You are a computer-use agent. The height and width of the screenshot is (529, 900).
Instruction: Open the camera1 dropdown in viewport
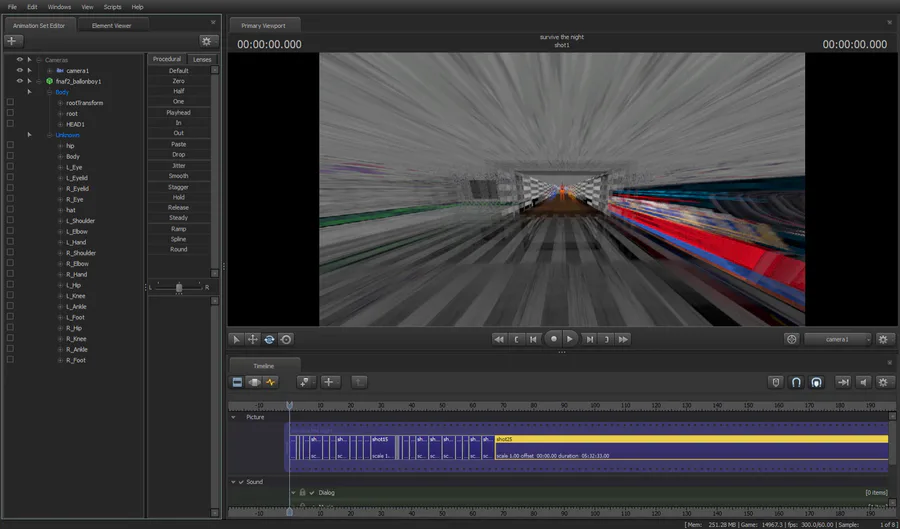click(x=837, y=339)
